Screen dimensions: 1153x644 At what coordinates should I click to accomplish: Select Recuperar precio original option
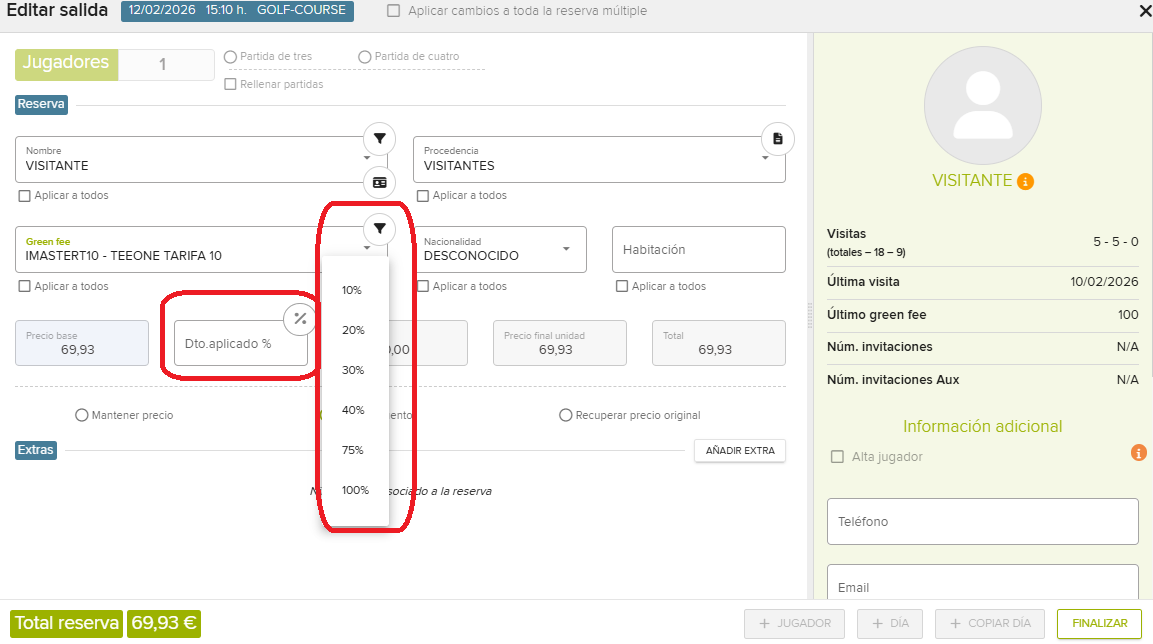coord(565,415)
